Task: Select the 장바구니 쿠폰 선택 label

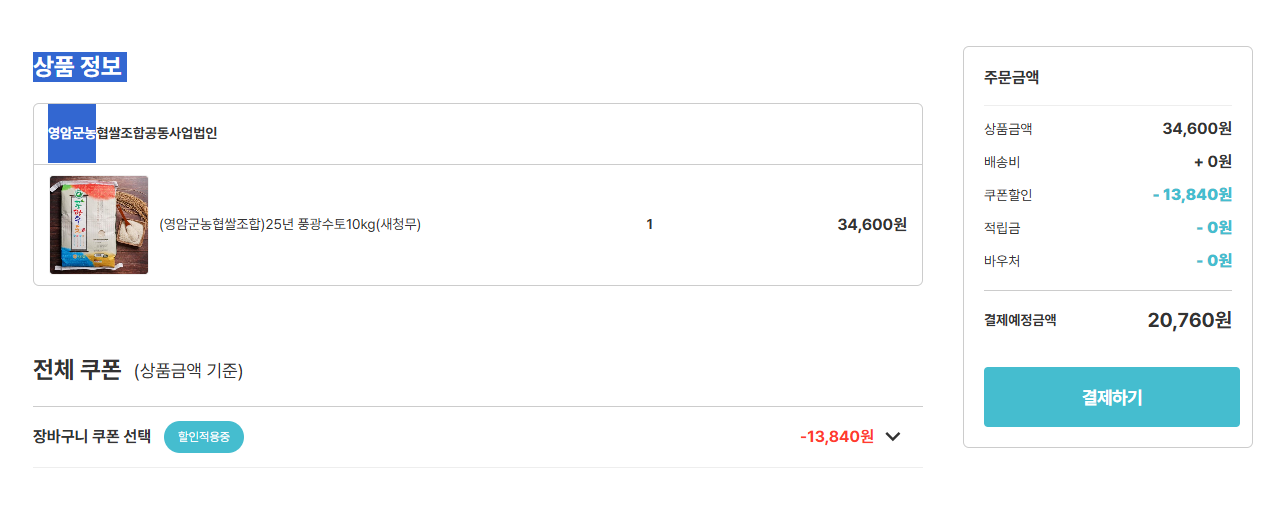Action: coord(92,437)
